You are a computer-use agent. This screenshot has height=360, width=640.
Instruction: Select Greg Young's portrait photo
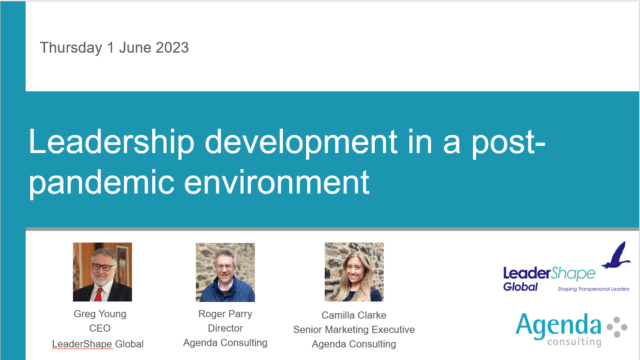pyautogui.click(x=102, y=272)
